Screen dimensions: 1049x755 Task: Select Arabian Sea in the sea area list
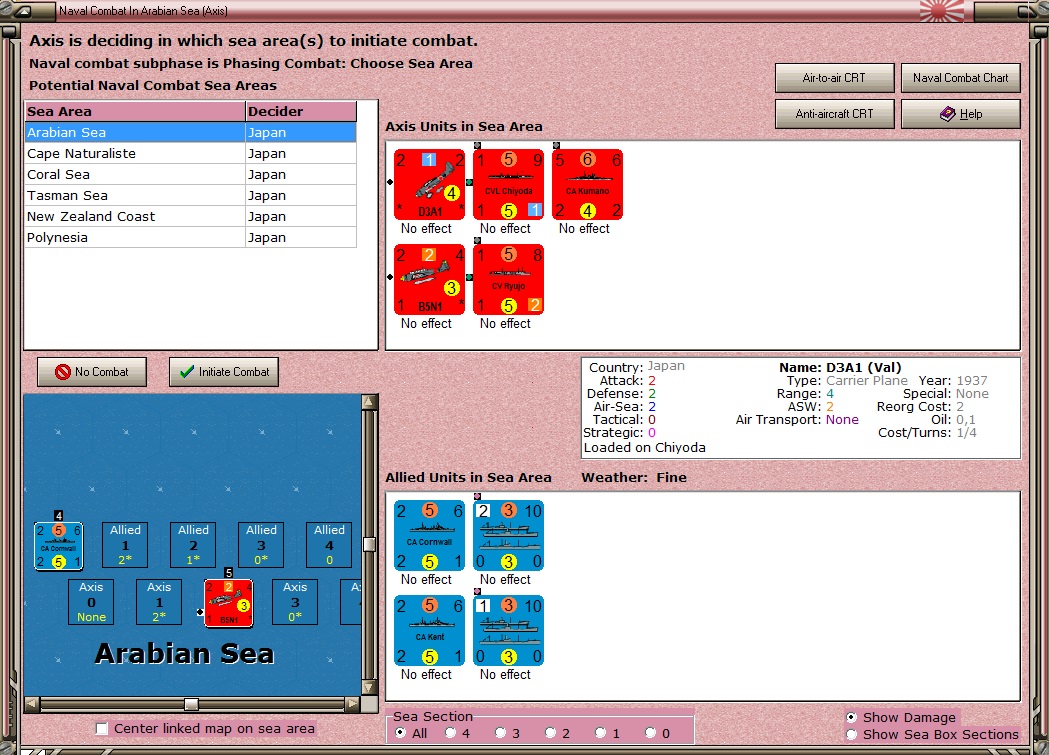pyautogui.click(x=190, y=132)
